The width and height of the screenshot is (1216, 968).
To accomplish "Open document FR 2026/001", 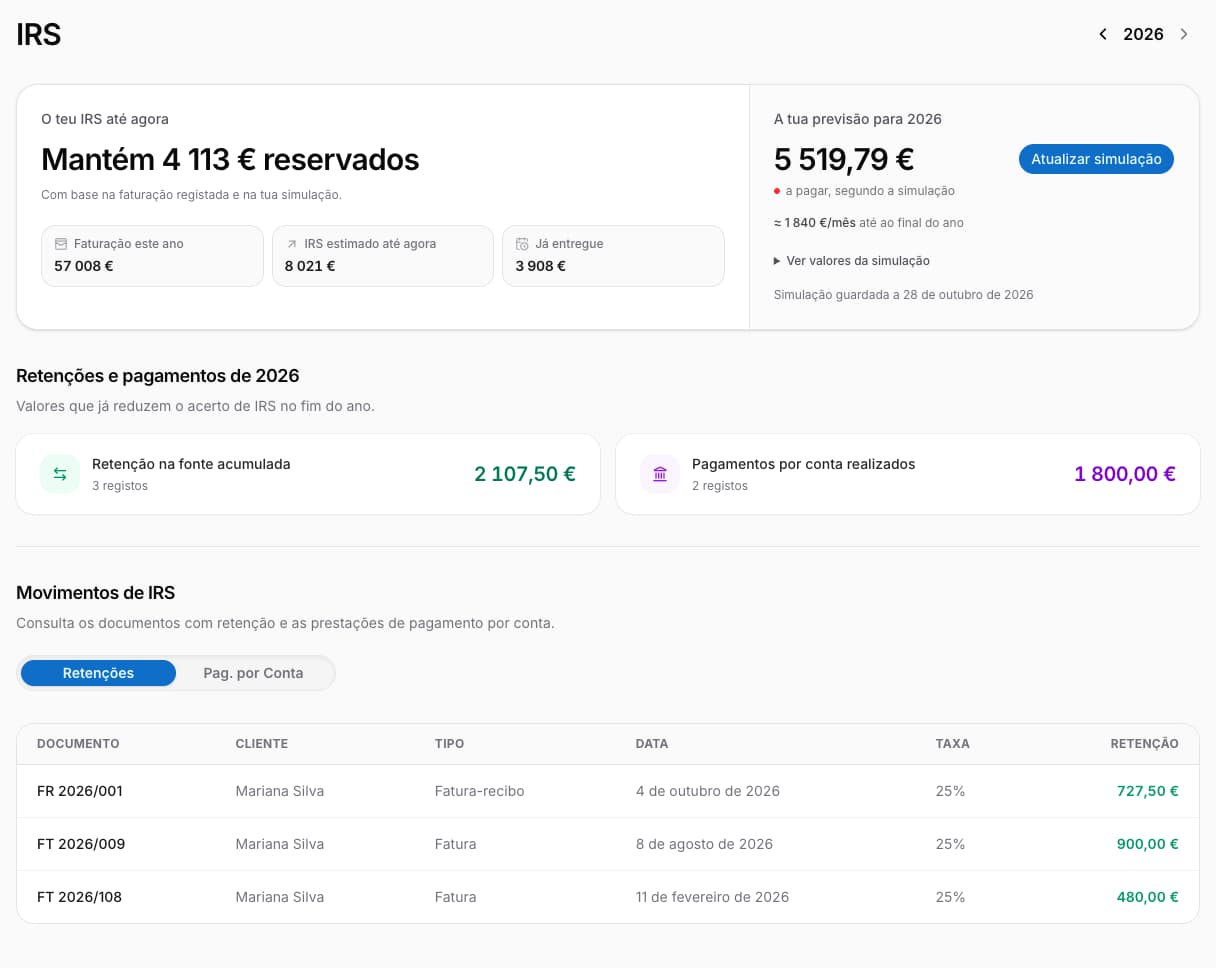I will [x=80, y=791].
